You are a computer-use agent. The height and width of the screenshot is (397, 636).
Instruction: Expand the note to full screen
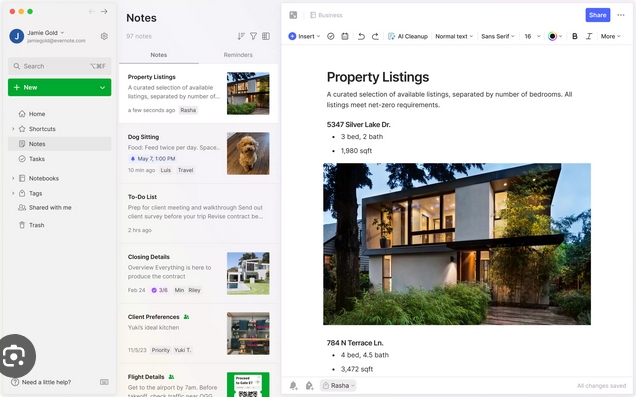tap(293, 15)
